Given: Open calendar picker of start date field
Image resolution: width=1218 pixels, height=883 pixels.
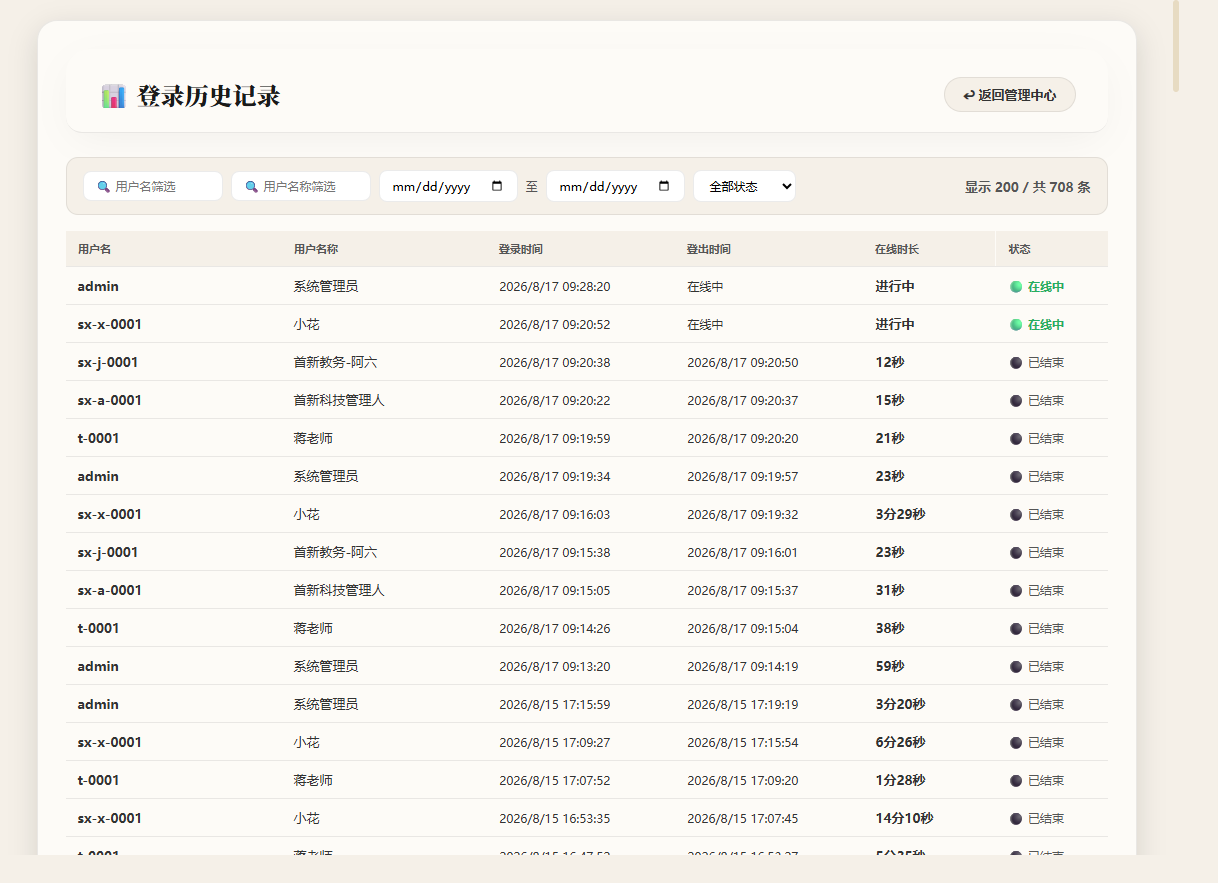Looking at the screenshot, I should [x=497, y=186].
